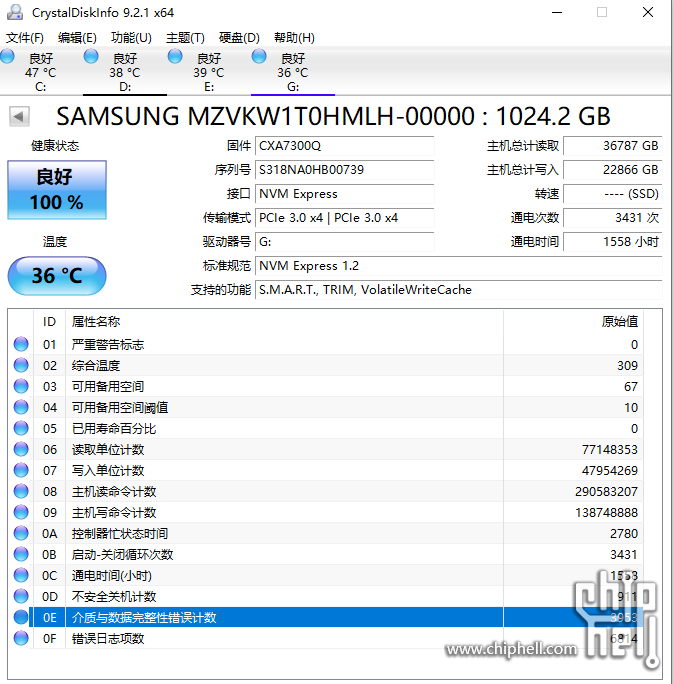This screenshot has height=684, width=673.
Task: Click the firmware field CXA7300Q
Action: click(345, 146)
